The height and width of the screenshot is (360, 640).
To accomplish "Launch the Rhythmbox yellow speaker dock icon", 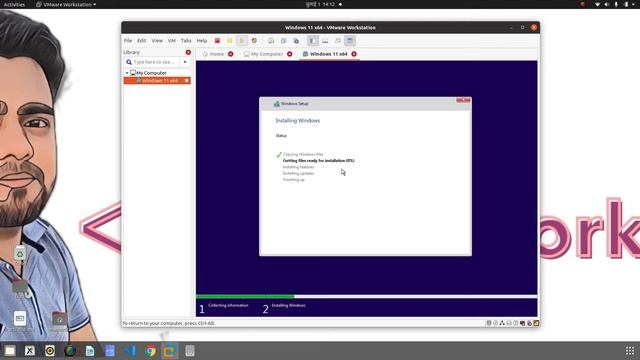I will click(x=50, y=351).
